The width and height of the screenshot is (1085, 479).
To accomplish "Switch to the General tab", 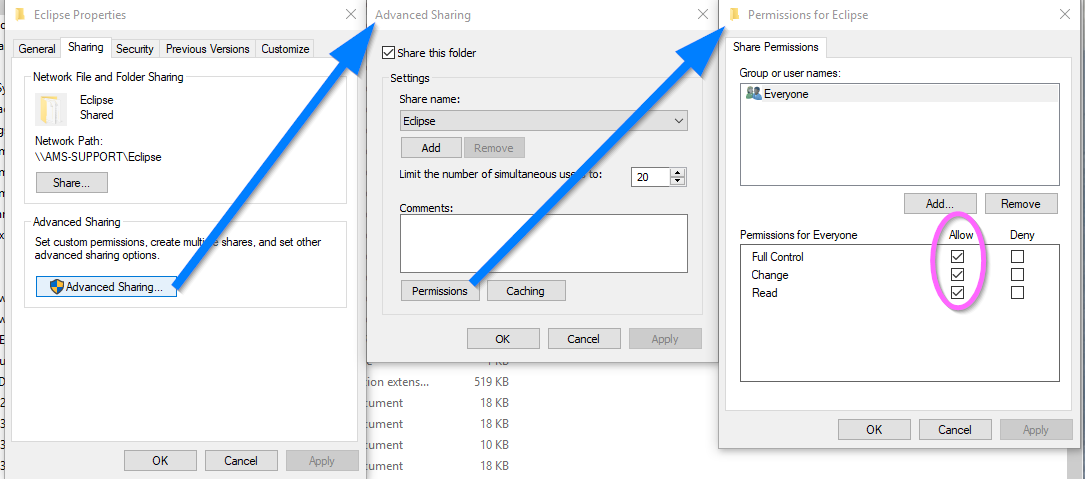I will (37, 49).
